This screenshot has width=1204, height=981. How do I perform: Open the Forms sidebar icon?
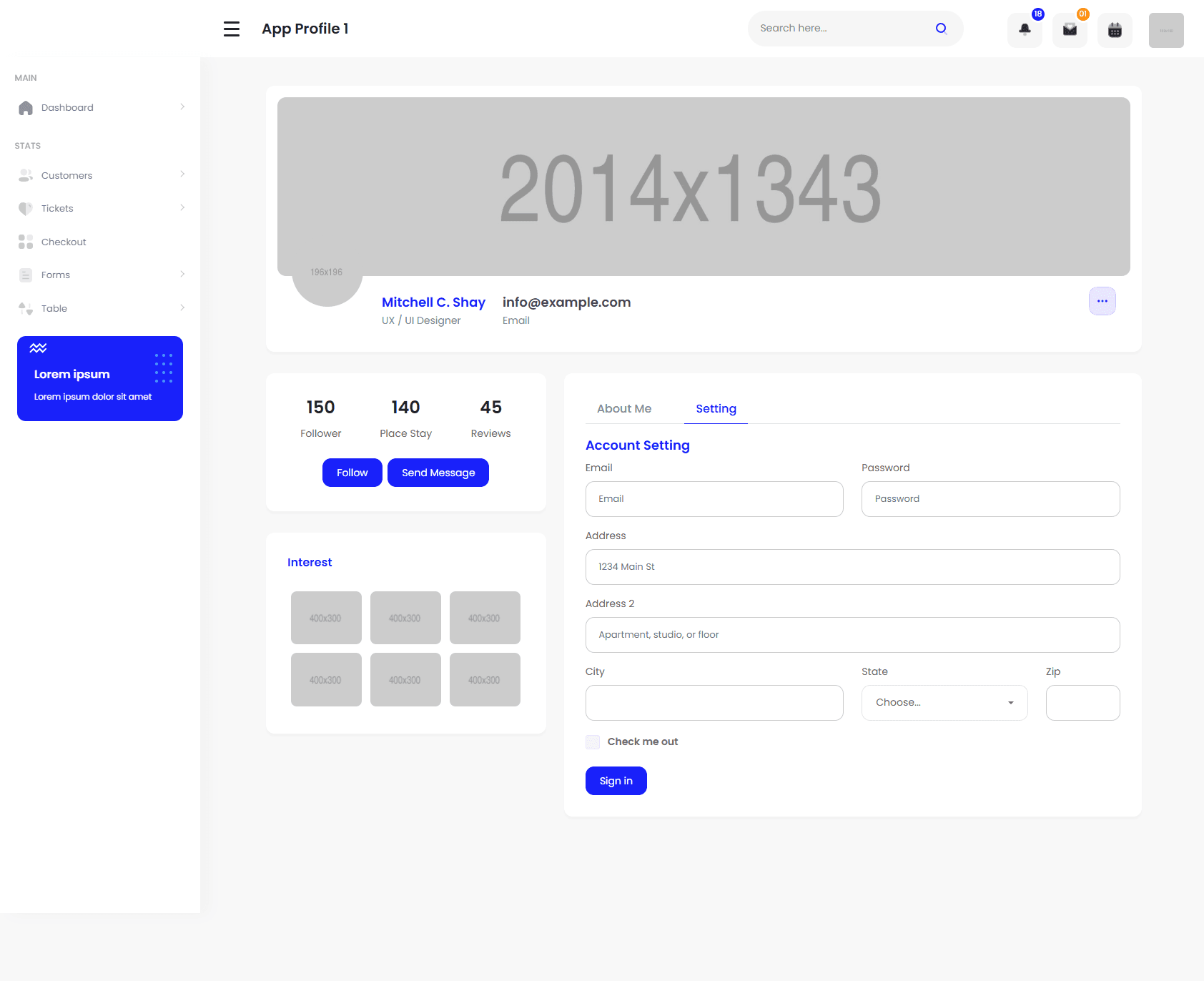[26, 275]
